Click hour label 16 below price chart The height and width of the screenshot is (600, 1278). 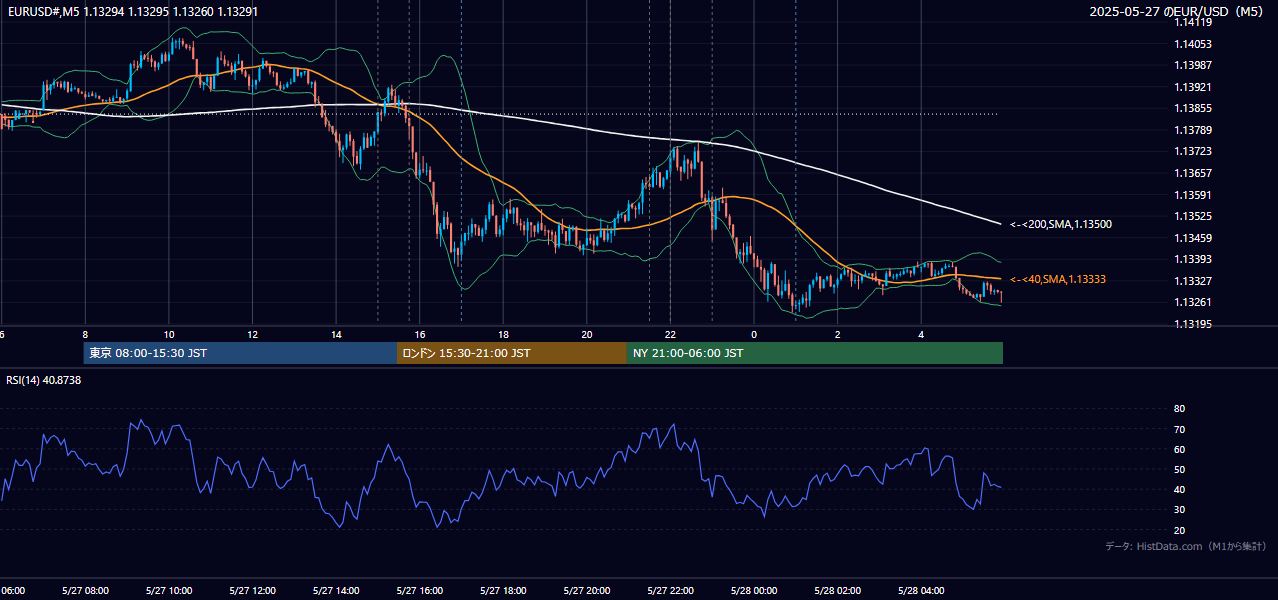coord(420,334)
